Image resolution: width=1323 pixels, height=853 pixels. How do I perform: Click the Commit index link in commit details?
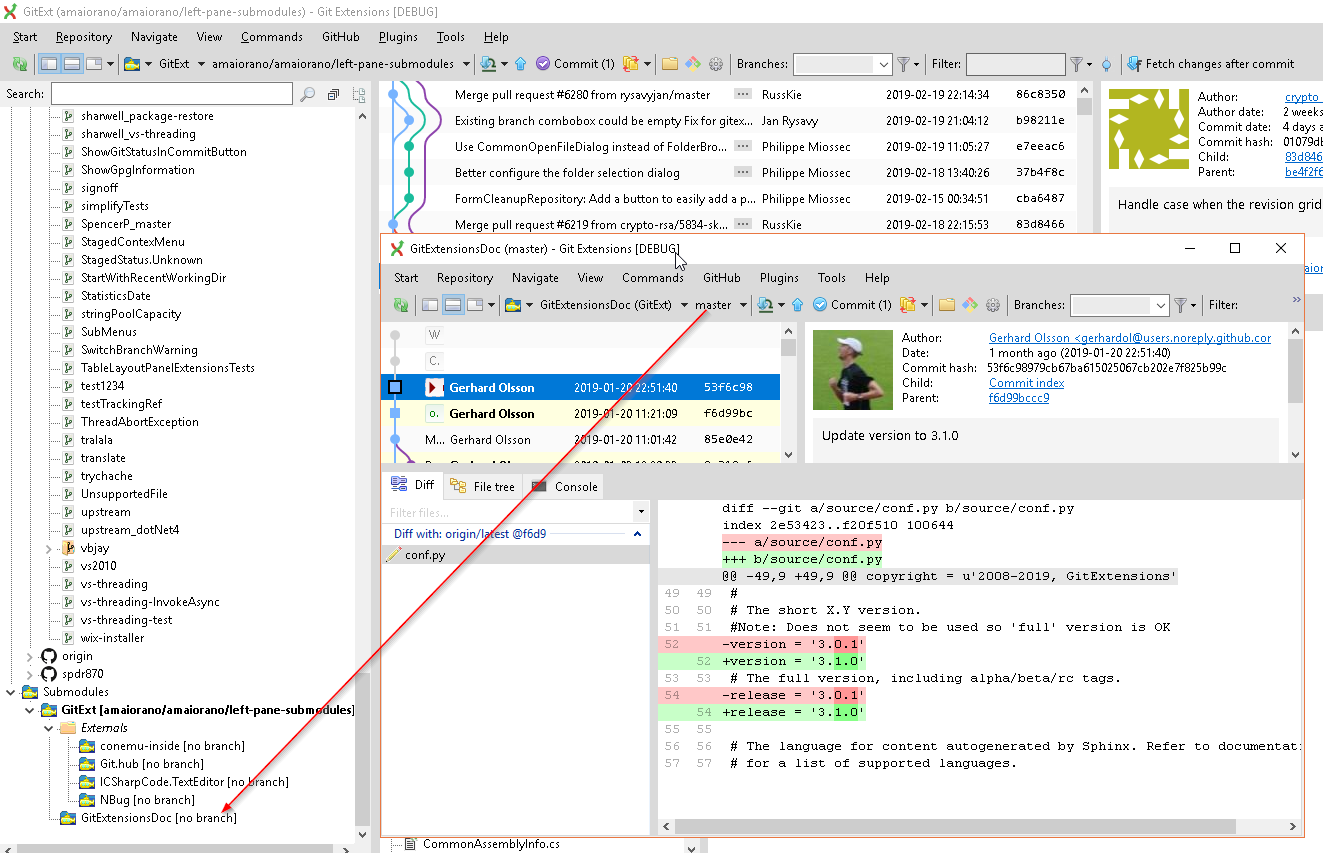tap(1026, 382)
